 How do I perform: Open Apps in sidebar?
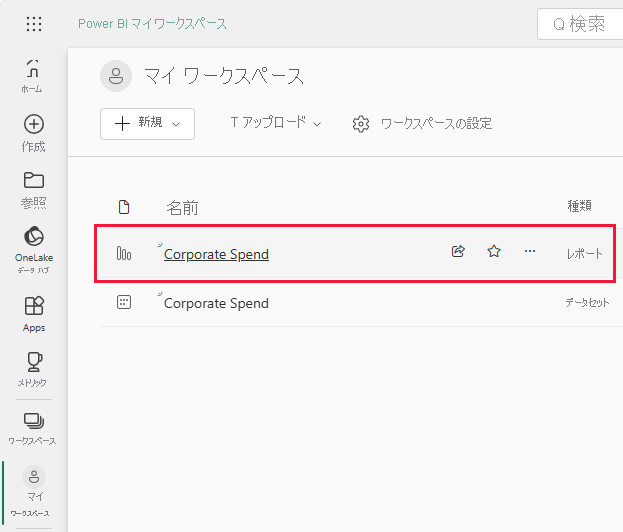click(34, 314)
